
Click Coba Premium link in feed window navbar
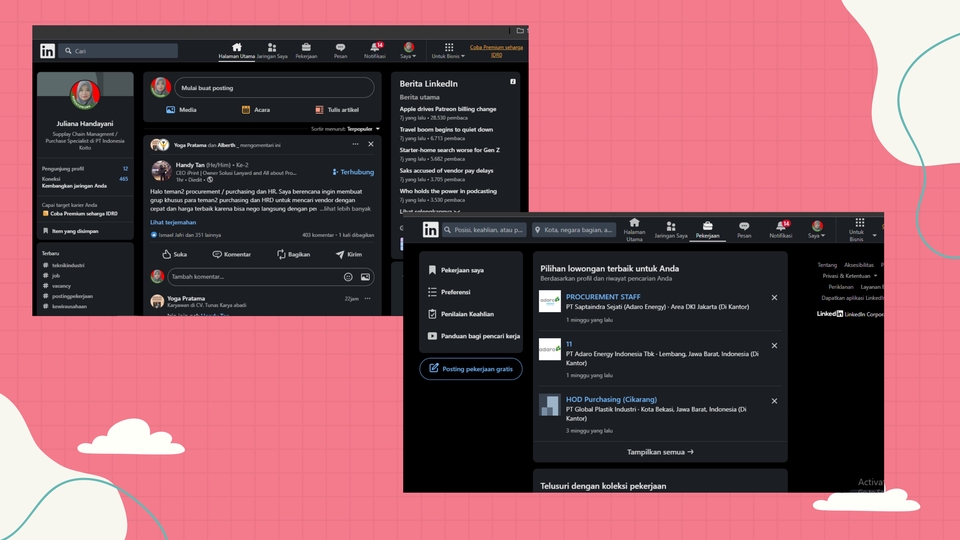click(497, 51)
